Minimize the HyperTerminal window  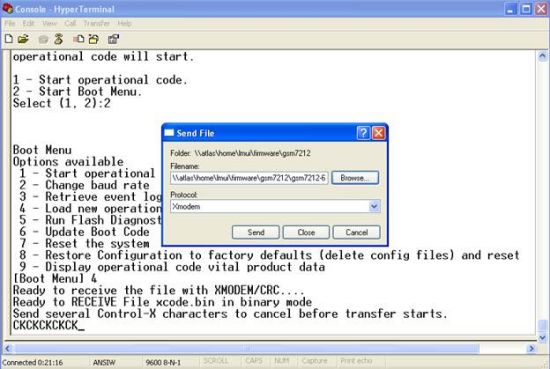pyautogui.click(x=511, y=9)
